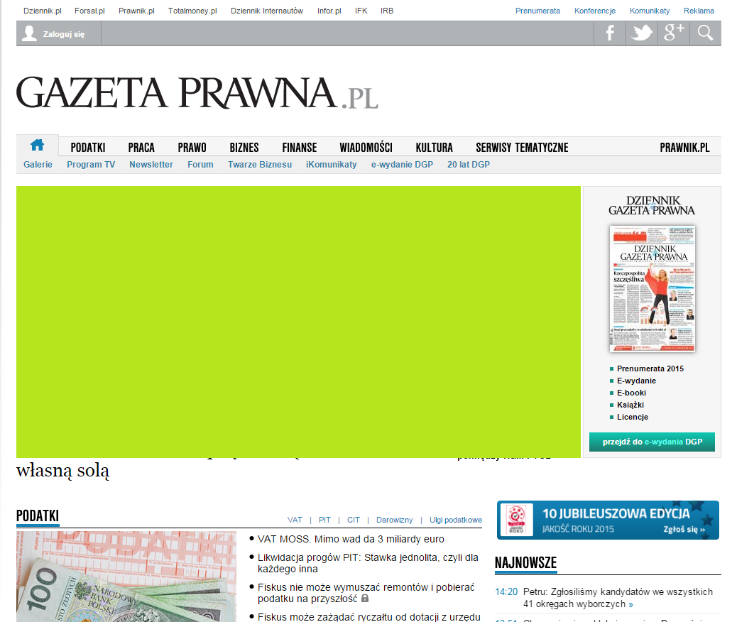The width and height of the screenshot is (732, 622).
Task: Click the Gazeta Prawna logo
Action: tap(197, 92)
